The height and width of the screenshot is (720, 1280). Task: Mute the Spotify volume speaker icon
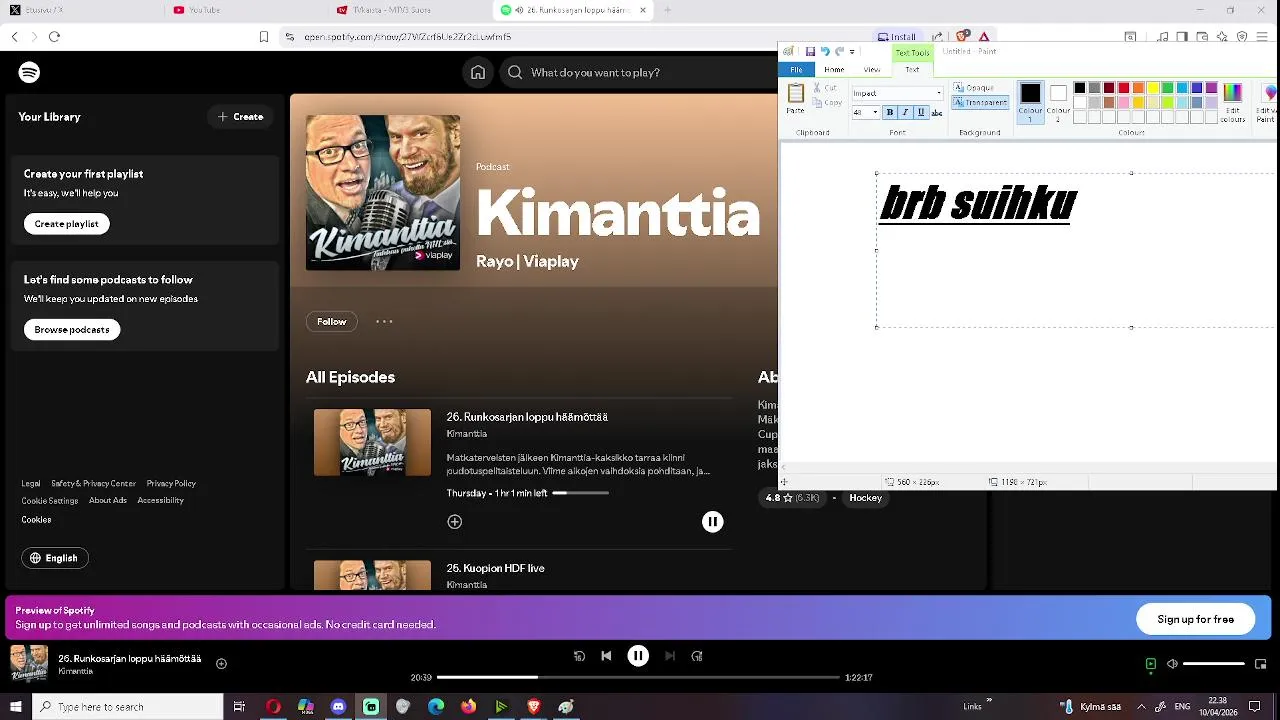[x=1172, y=664]
